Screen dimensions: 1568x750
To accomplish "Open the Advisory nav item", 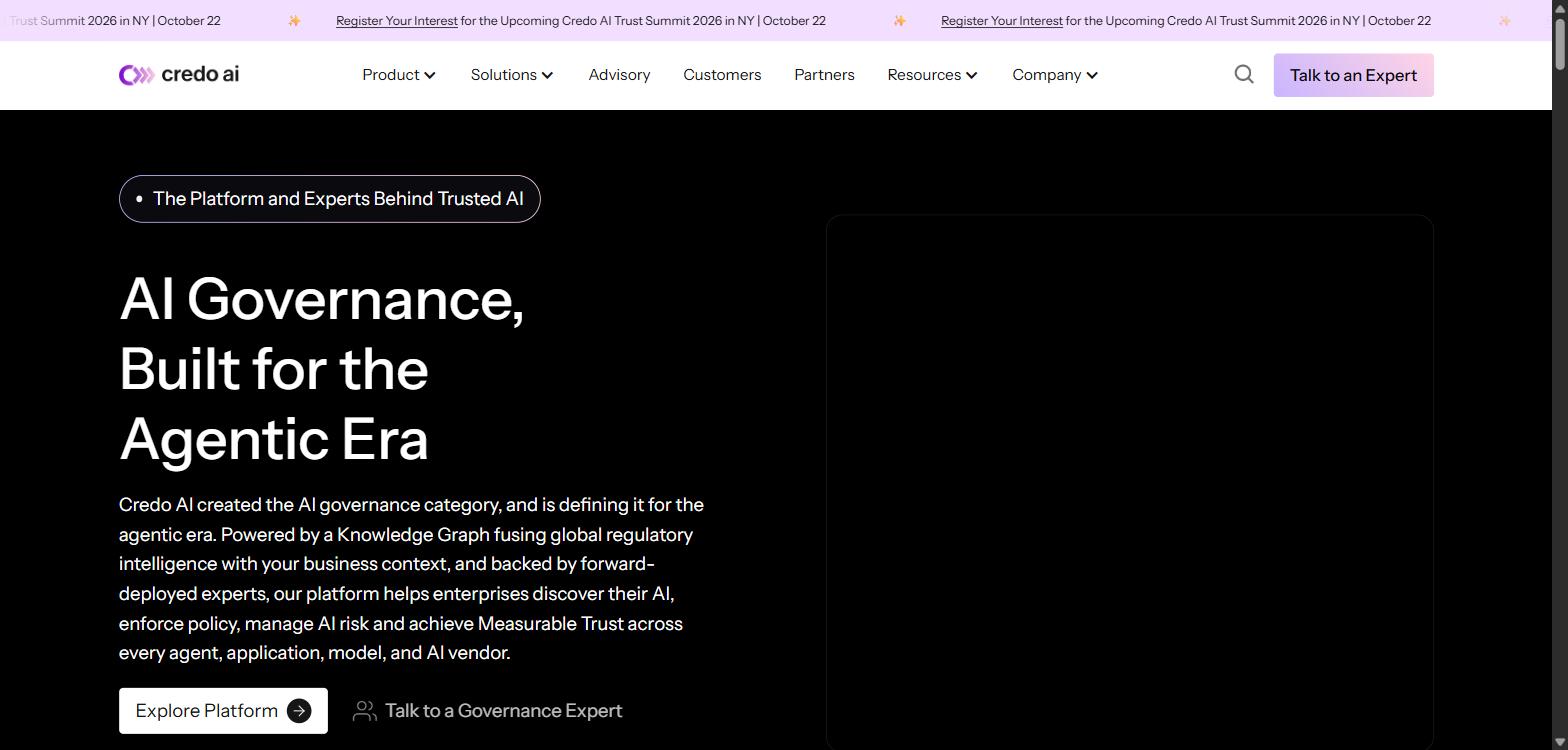I will [x=619, y=75].
